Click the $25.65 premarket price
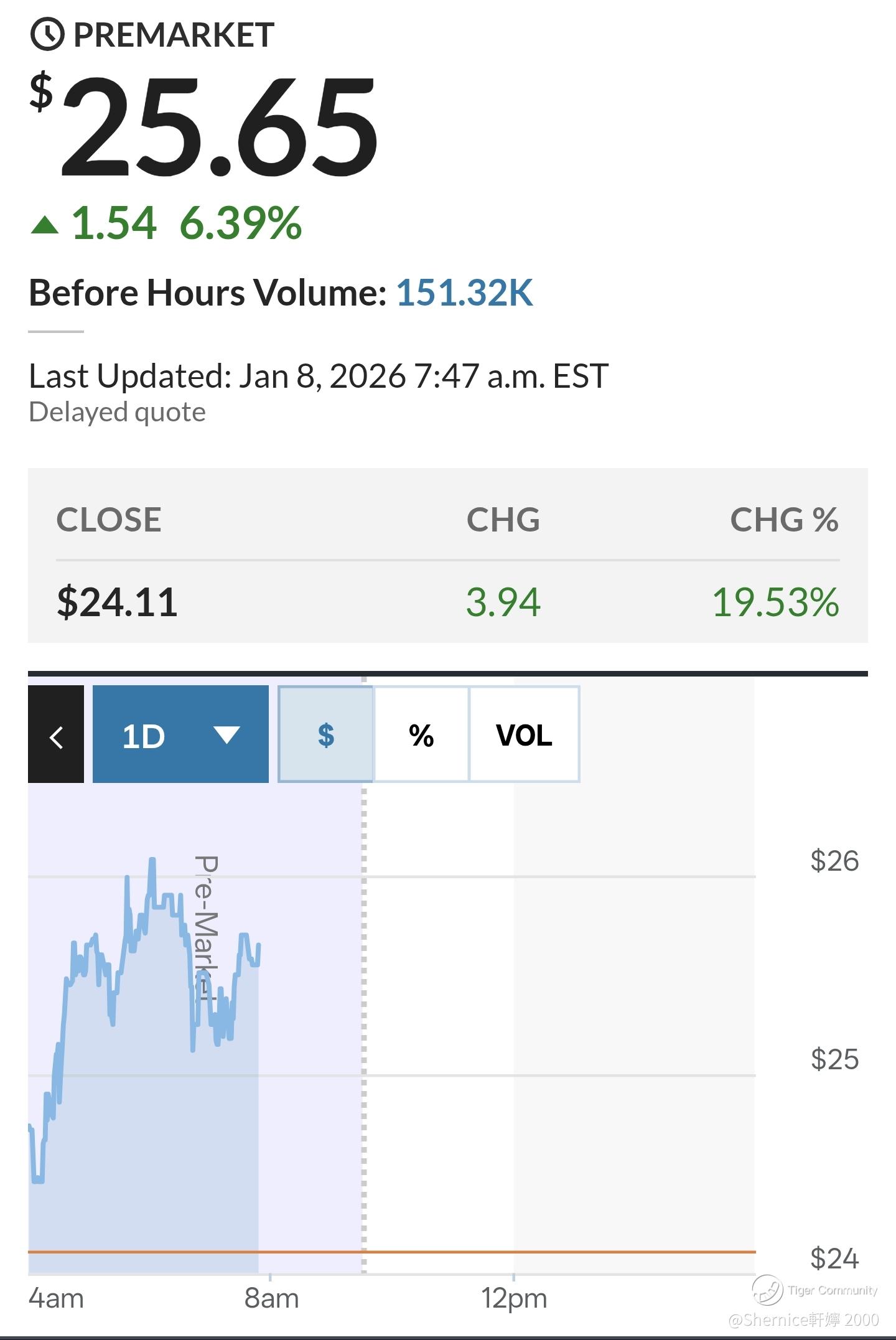 [218, 128]
